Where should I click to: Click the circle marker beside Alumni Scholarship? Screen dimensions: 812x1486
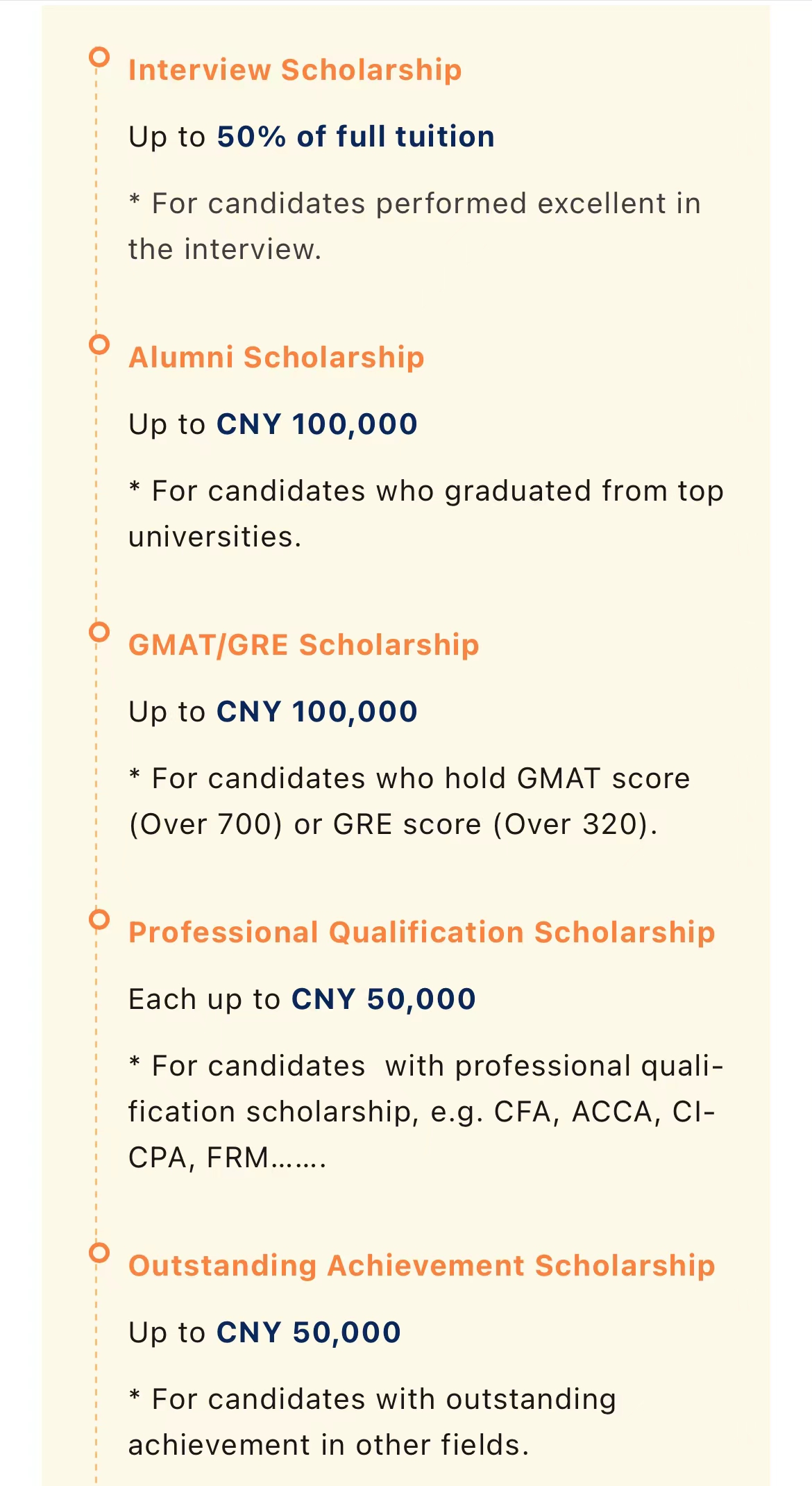click(x=100, y=344)
